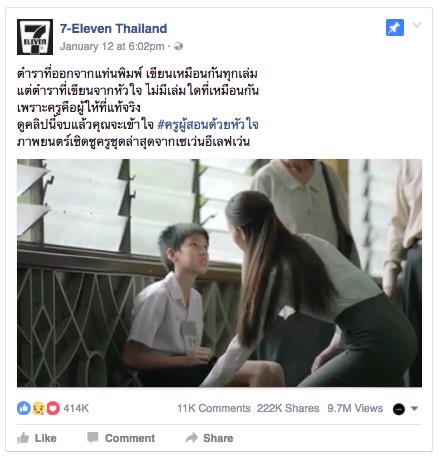This screenshot has width=440, height=459.
Task: Open the dropdown arrow beside 9.7M Views
Action: (414, 408)
